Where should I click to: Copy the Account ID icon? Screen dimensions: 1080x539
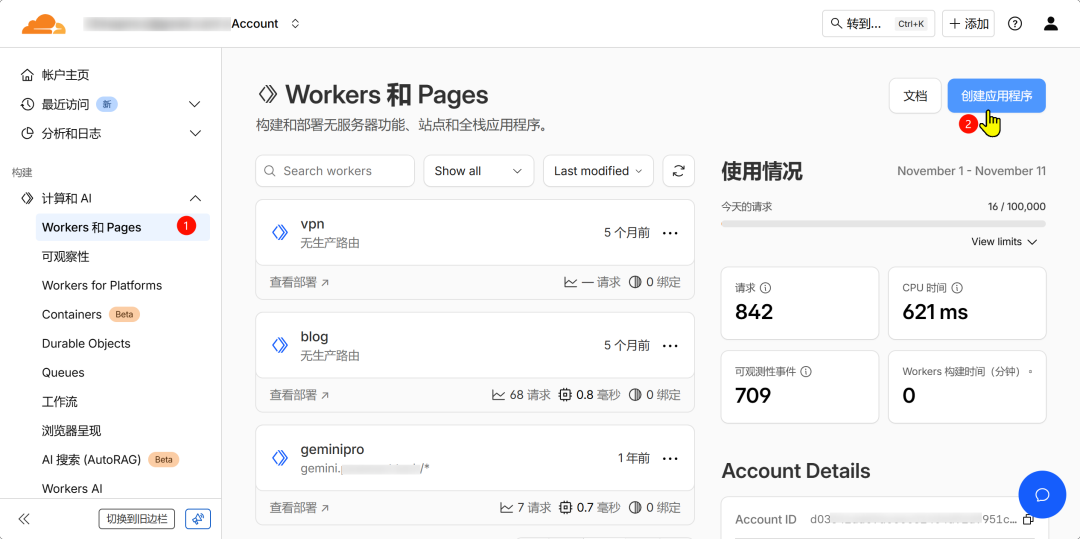click(x=1028, y=519)
